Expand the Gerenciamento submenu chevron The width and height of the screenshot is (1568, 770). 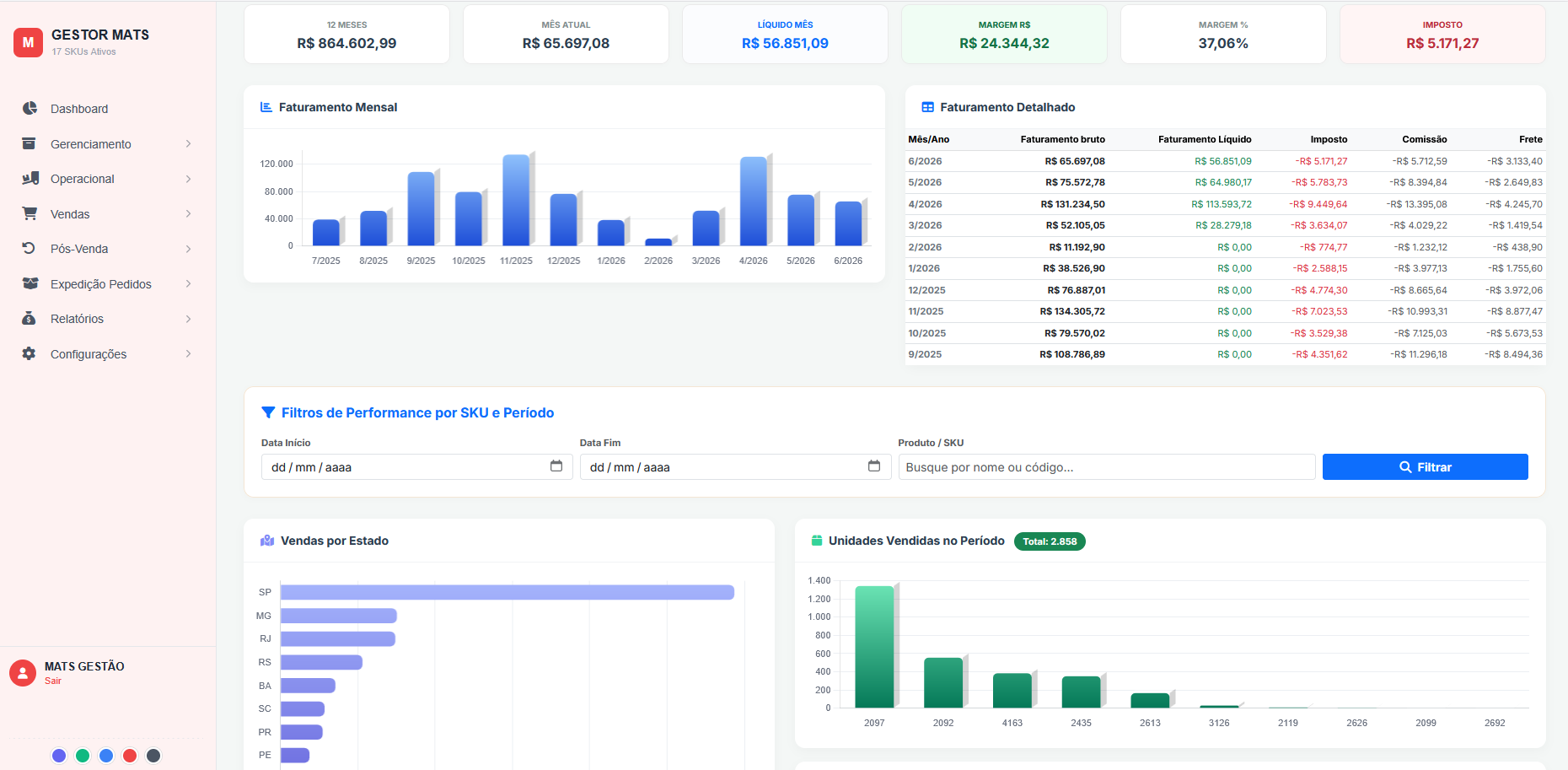pyautogui.click(x=188, y=144)
